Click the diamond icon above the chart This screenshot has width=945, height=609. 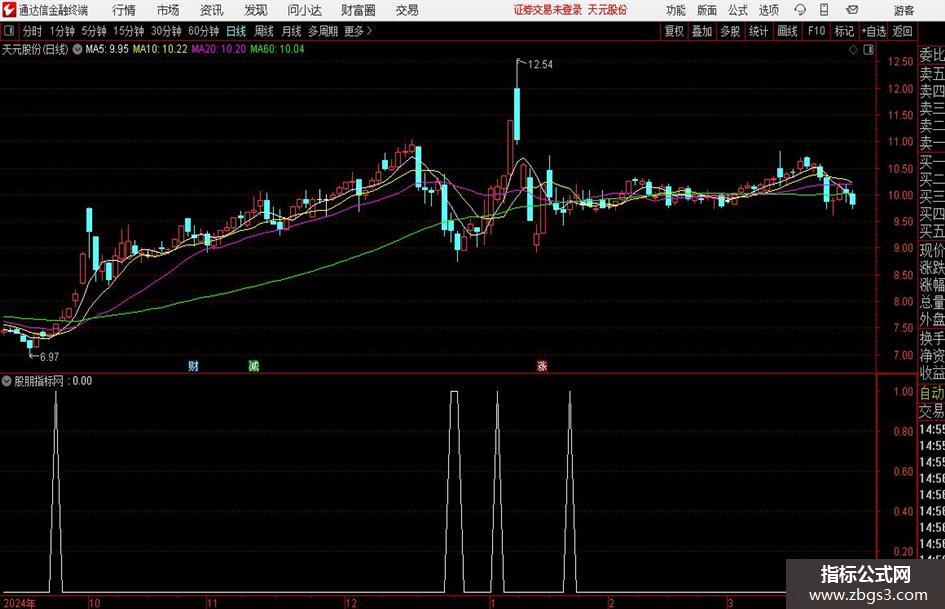853,50
